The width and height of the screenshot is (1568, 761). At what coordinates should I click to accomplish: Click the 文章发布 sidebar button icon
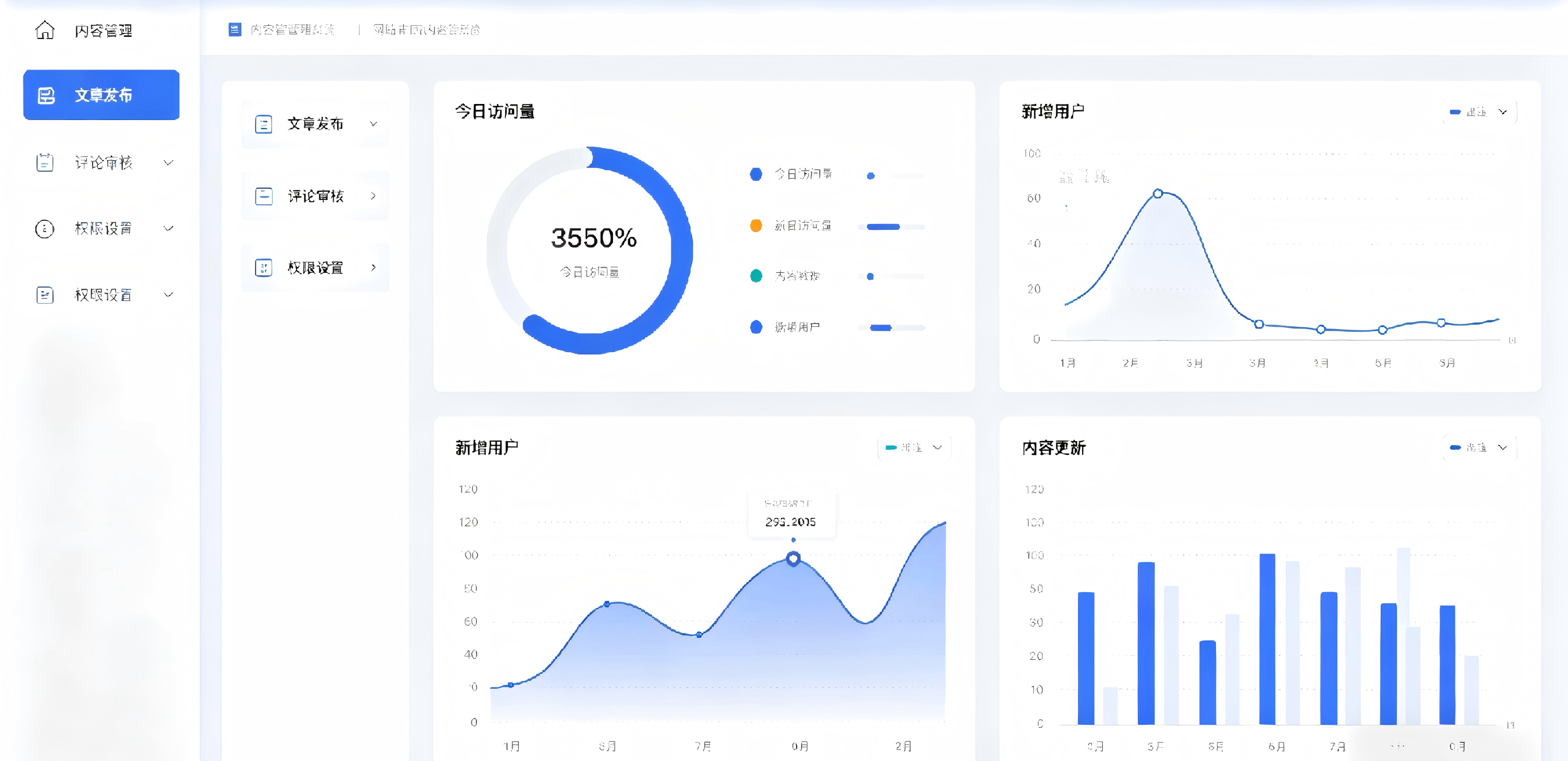pyautogui.click(x=47, y=95)
